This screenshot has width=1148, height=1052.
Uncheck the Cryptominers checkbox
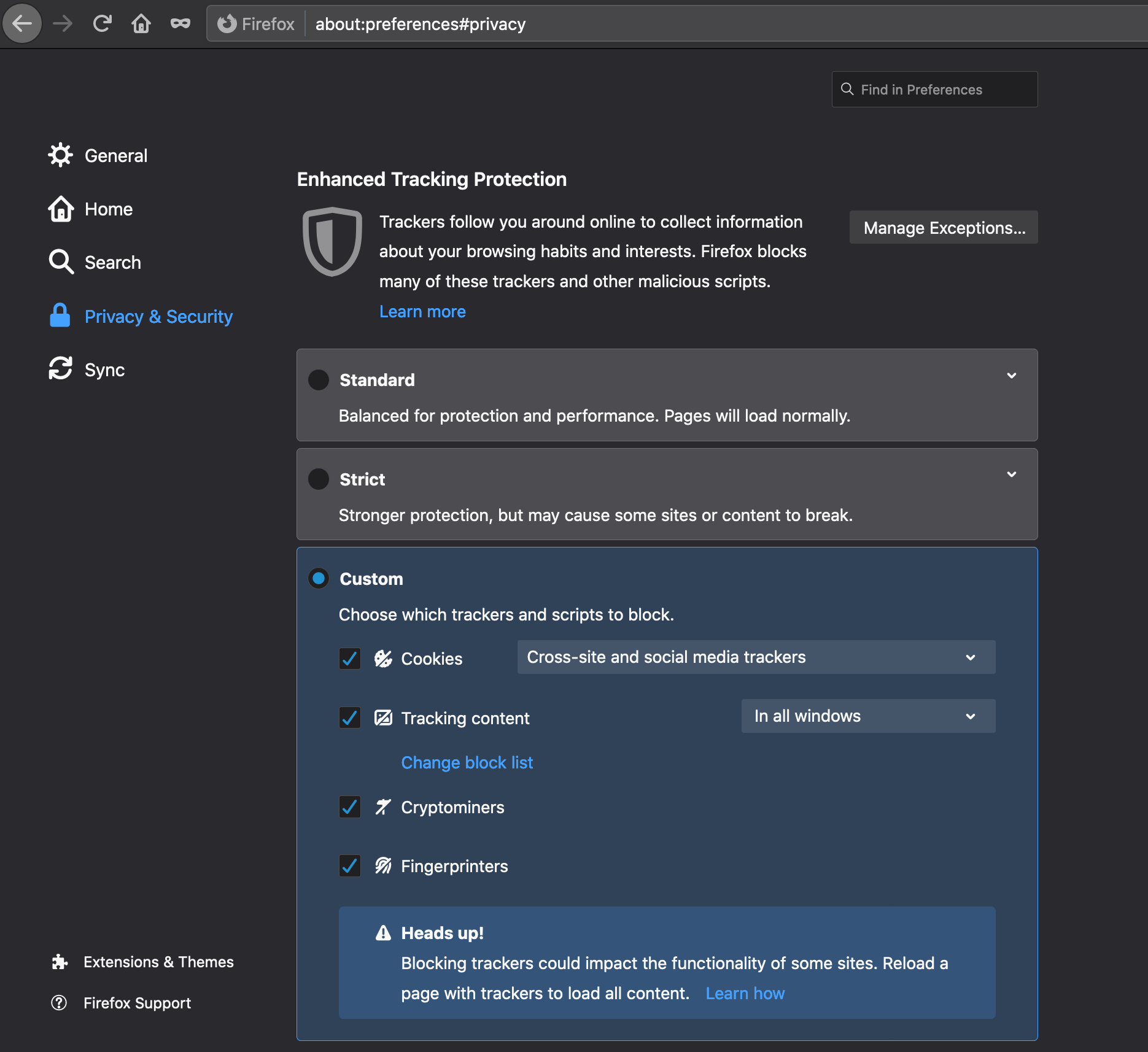349,807
